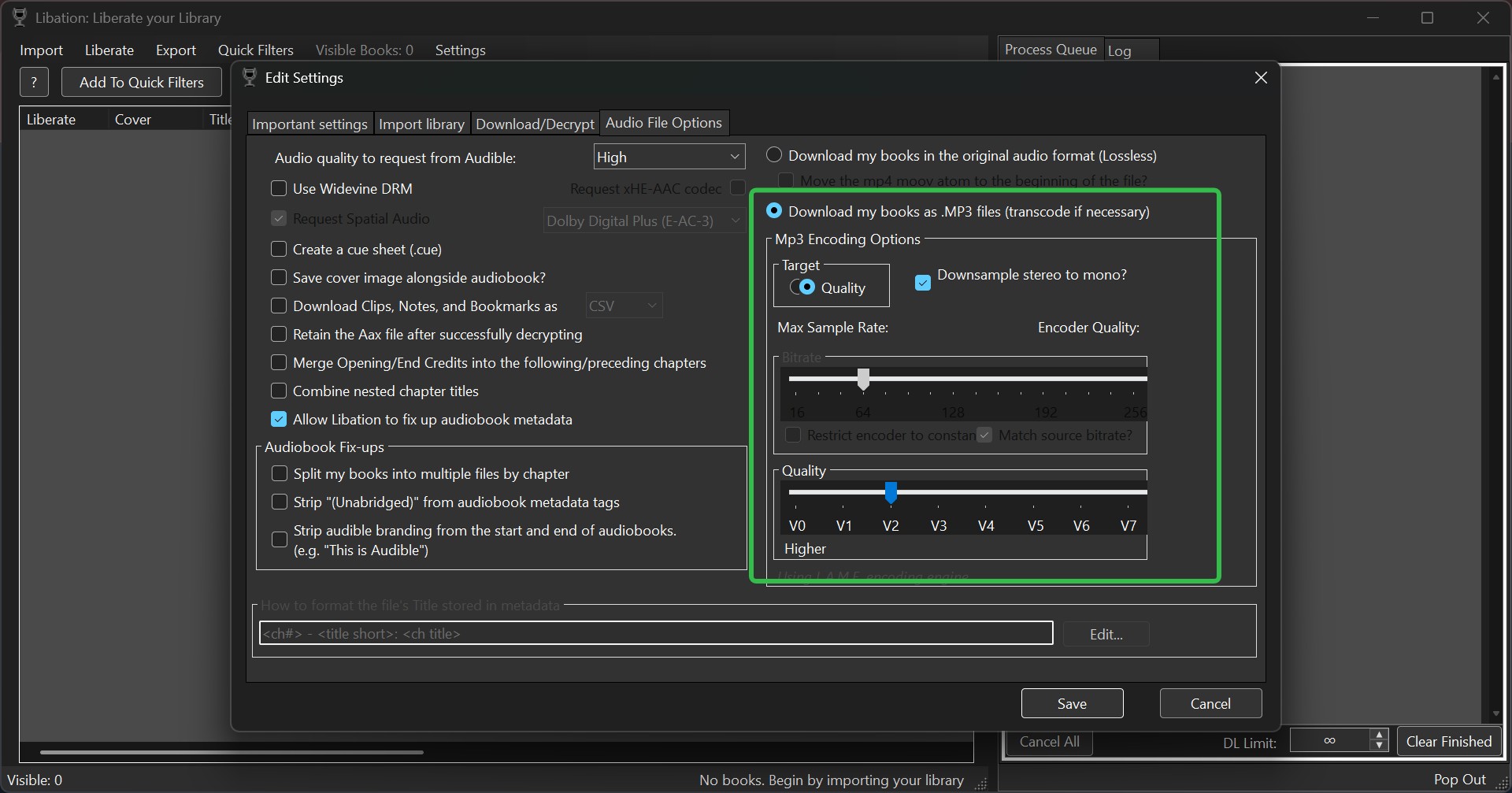Enable Use Widevine DRM
This screenshot has height=793, width=1512.
[279, 188]
